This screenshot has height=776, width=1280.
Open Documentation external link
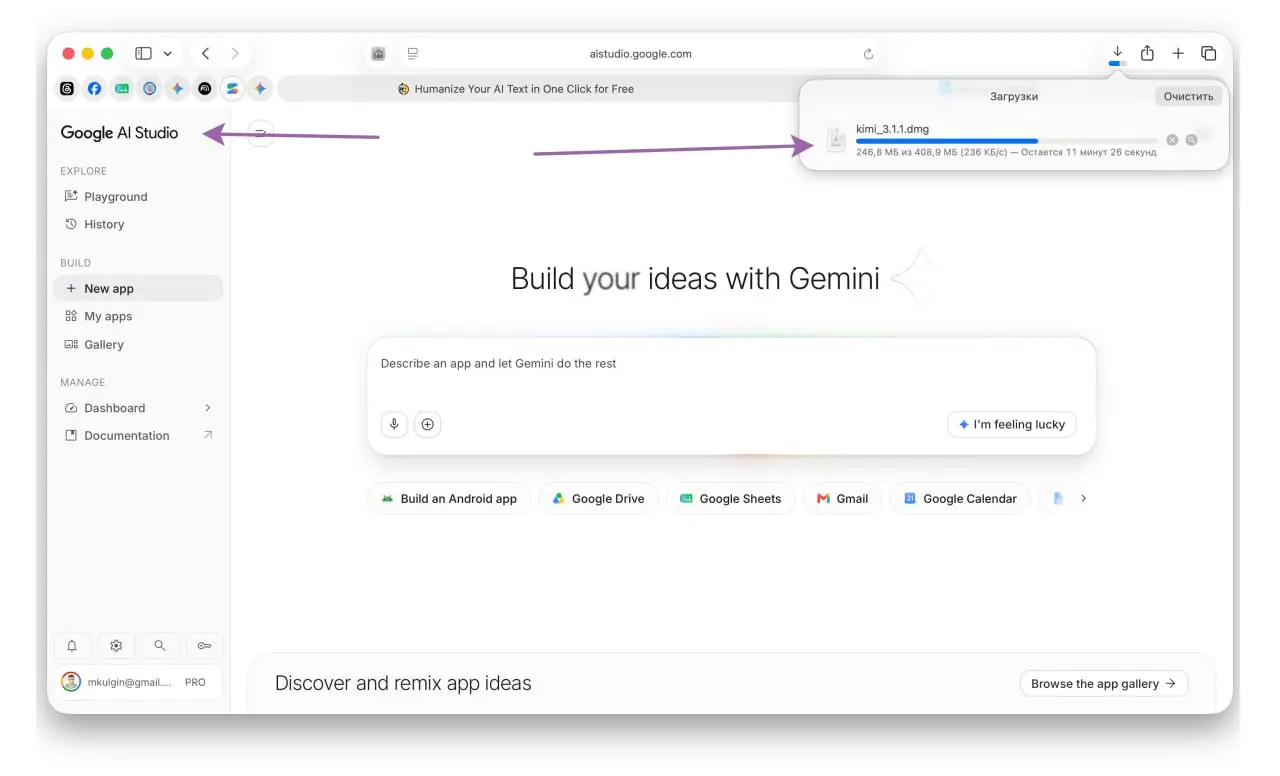point(138,436)
